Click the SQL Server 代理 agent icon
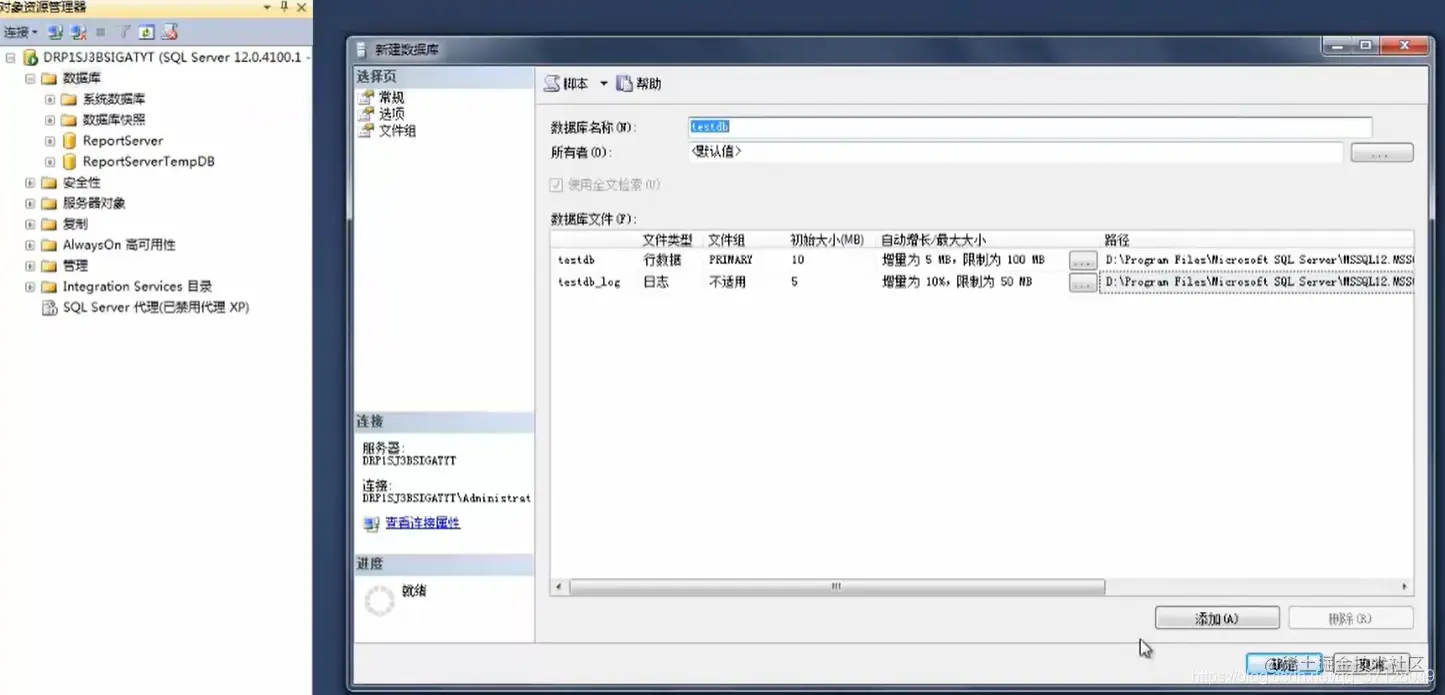 pos(49,307)
